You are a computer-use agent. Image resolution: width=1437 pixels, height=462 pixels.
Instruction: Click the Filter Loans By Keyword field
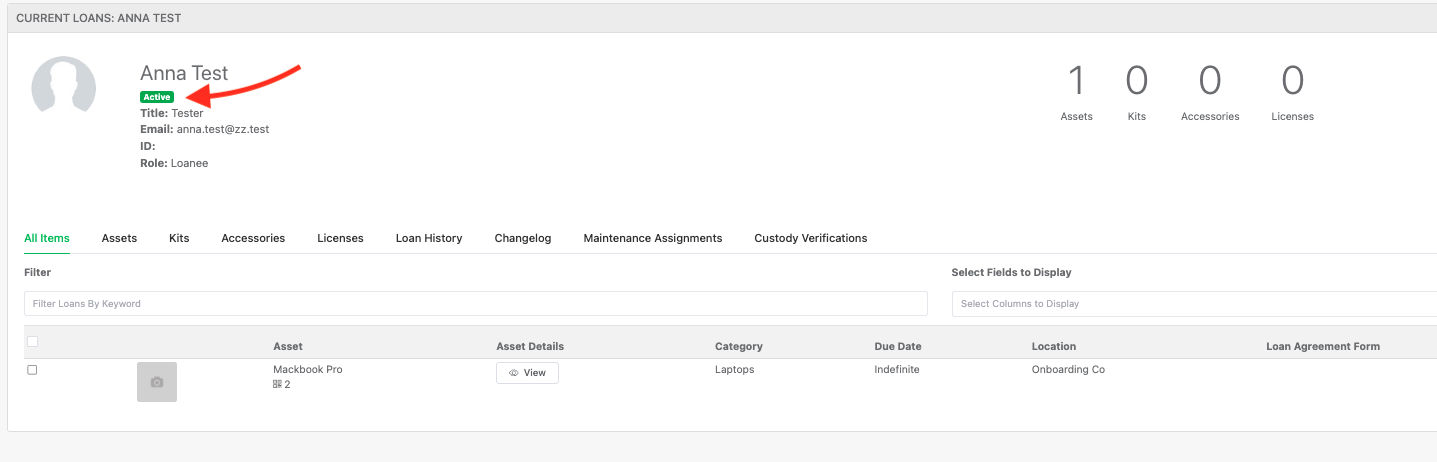(476, 304)
